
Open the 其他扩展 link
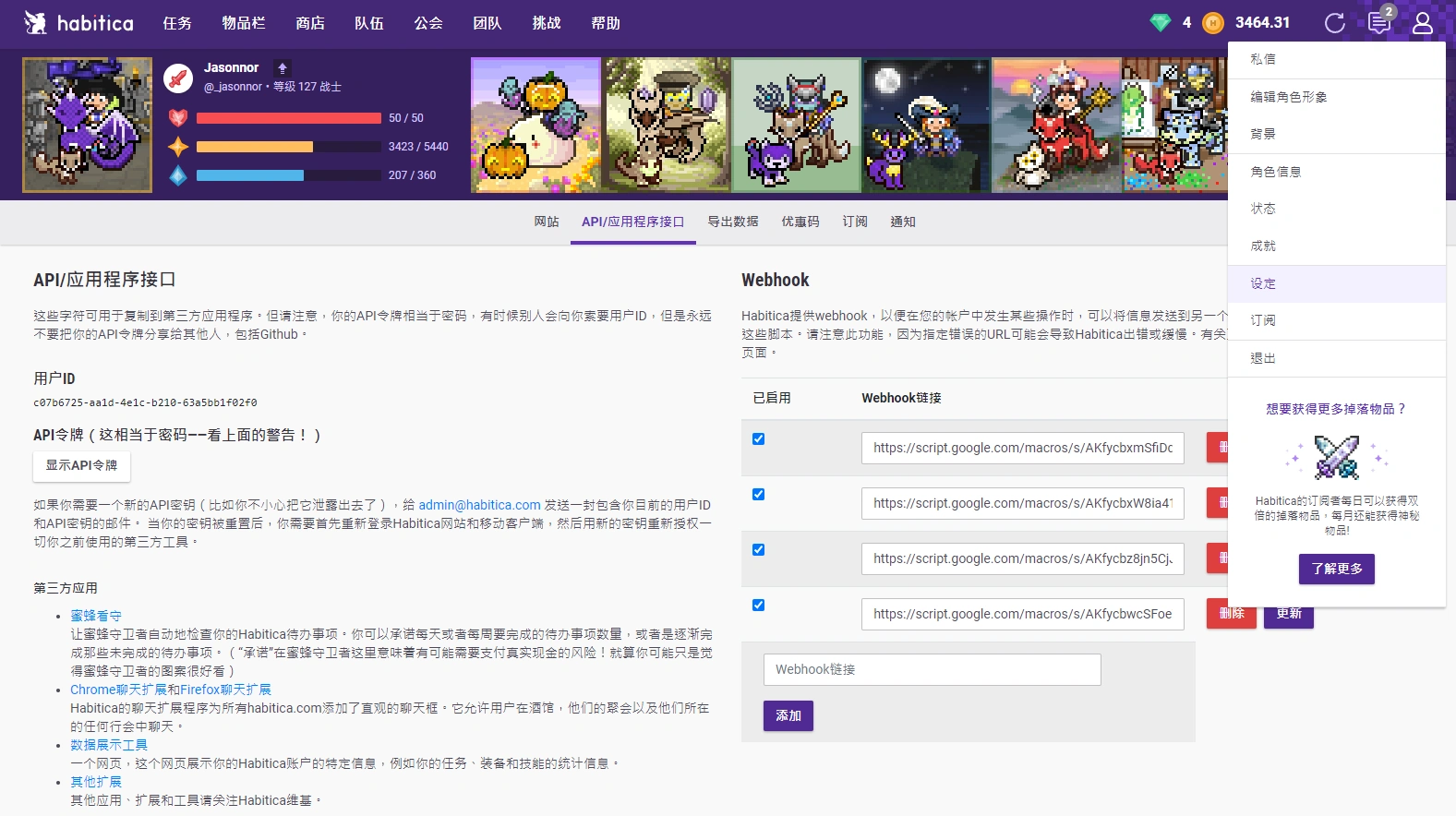[96, 782]
